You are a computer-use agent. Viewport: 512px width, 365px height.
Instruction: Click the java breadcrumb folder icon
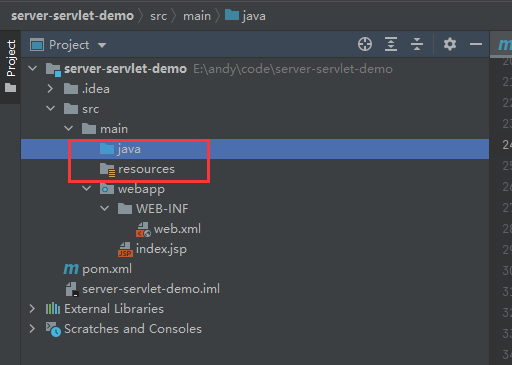pyautogui.click(x=232, y=15)
